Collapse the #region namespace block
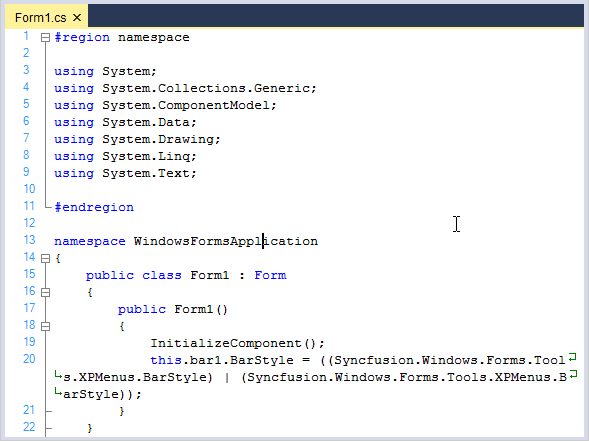This screenshot has height=441, width=589. tap(45, 38)
